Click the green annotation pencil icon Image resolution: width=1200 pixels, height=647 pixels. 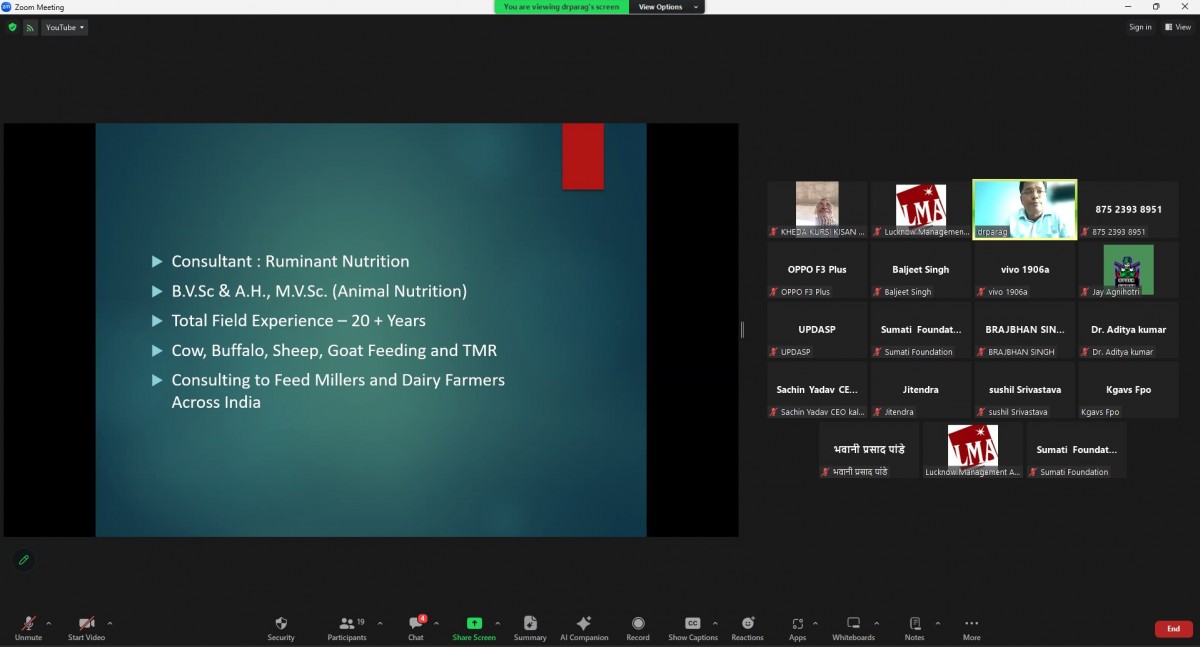pyautogui.click(x=23, y=560)
